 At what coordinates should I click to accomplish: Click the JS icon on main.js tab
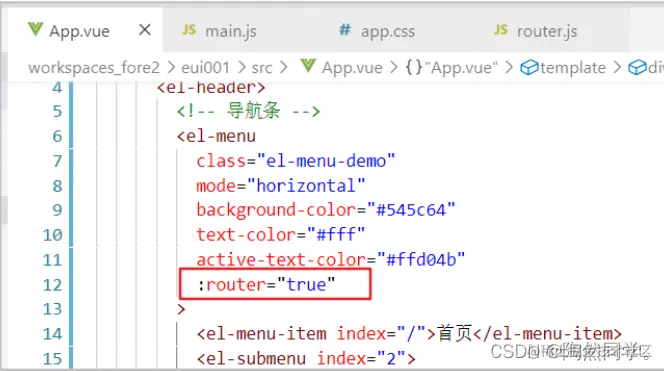point(189,30)
